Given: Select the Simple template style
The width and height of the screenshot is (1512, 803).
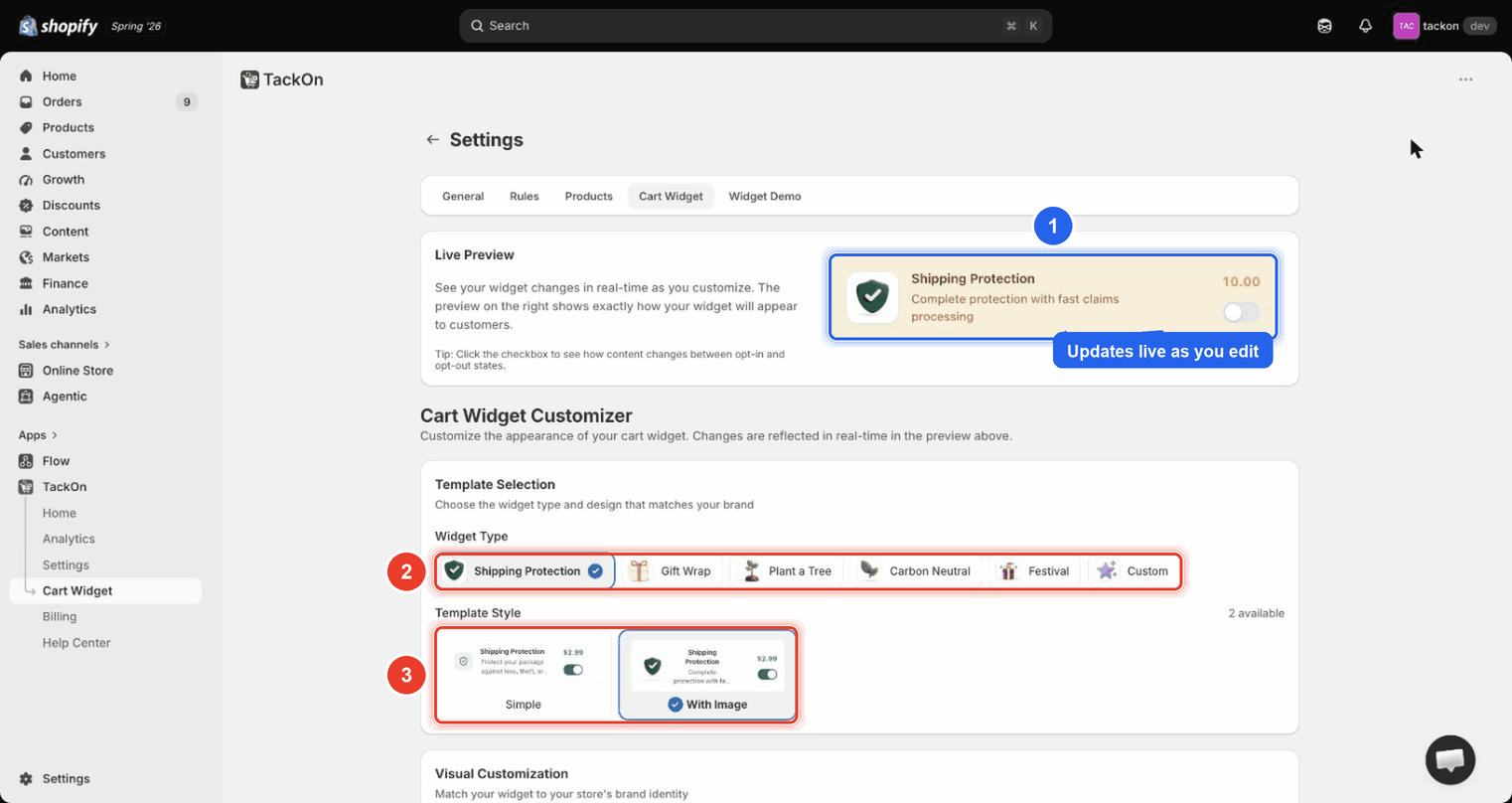Looking at the screenshot, I should [x=524, y=675].
